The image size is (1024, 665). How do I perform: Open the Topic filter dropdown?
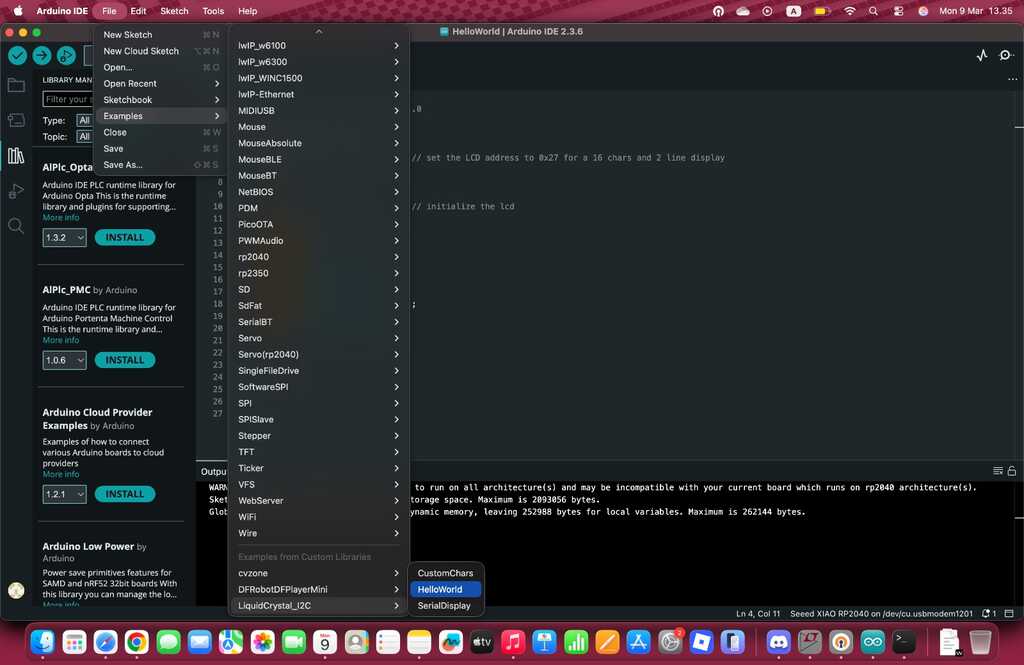click(84, 137)
